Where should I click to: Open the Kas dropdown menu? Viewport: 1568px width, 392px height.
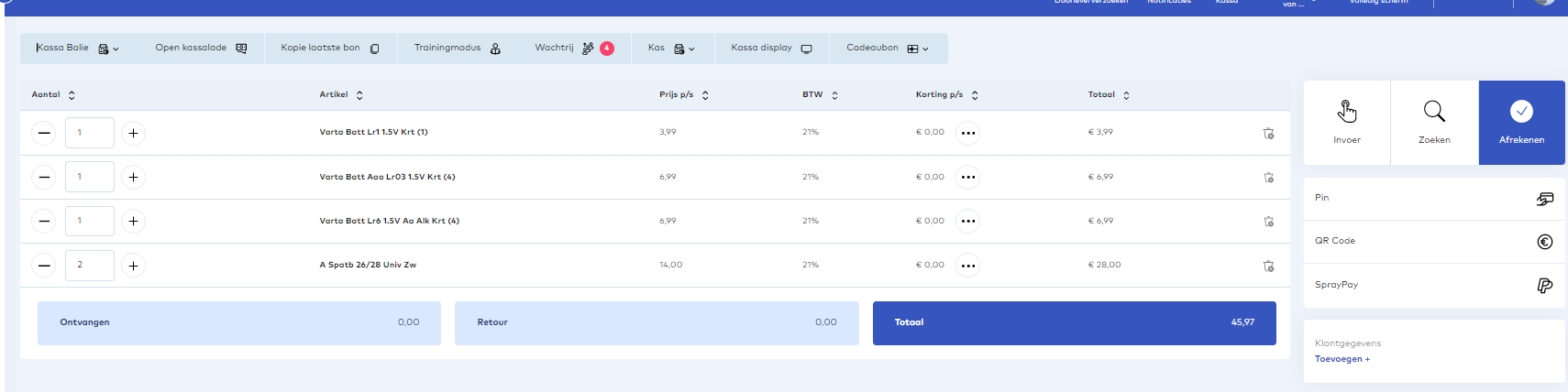[x=671, y=49]
